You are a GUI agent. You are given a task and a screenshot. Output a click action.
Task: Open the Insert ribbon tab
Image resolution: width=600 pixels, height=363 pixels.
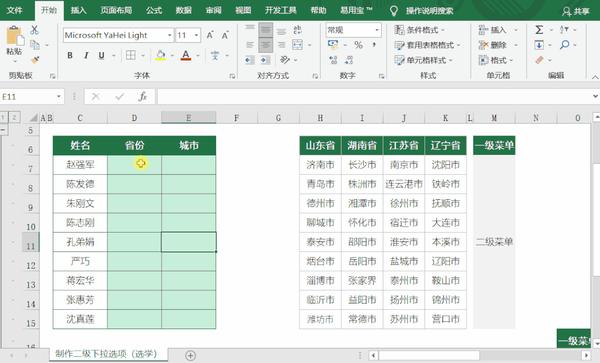point(78,10)
